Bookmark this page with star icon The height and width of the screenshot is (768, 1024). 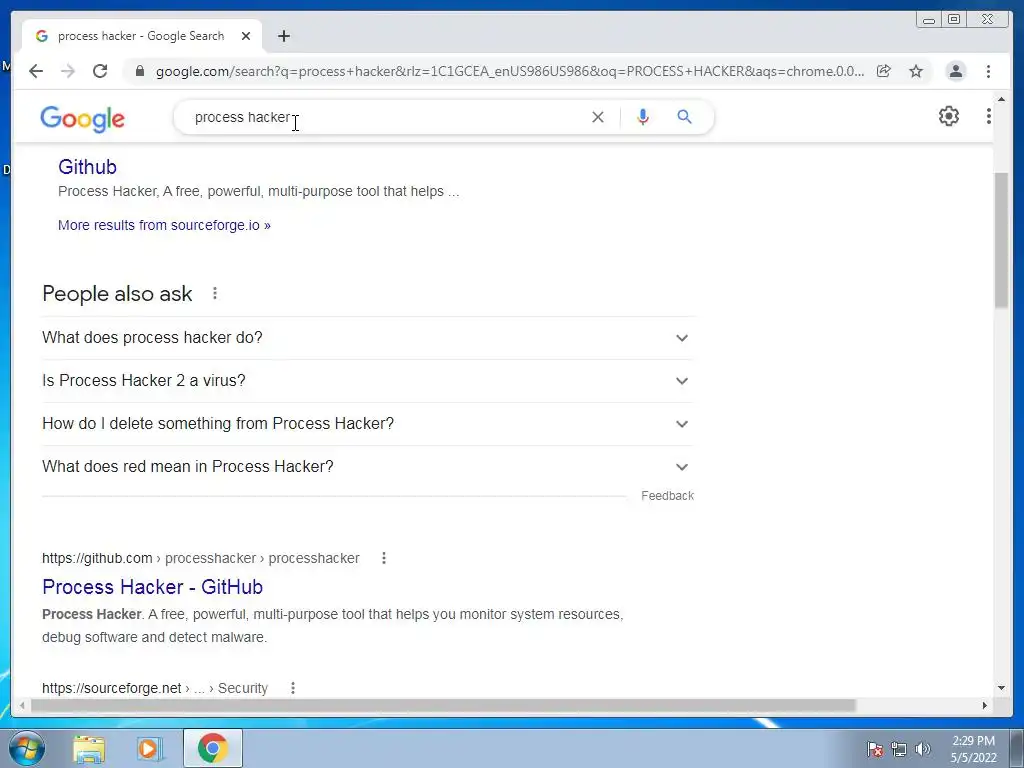pyautogui.click(x=916, y=71)
